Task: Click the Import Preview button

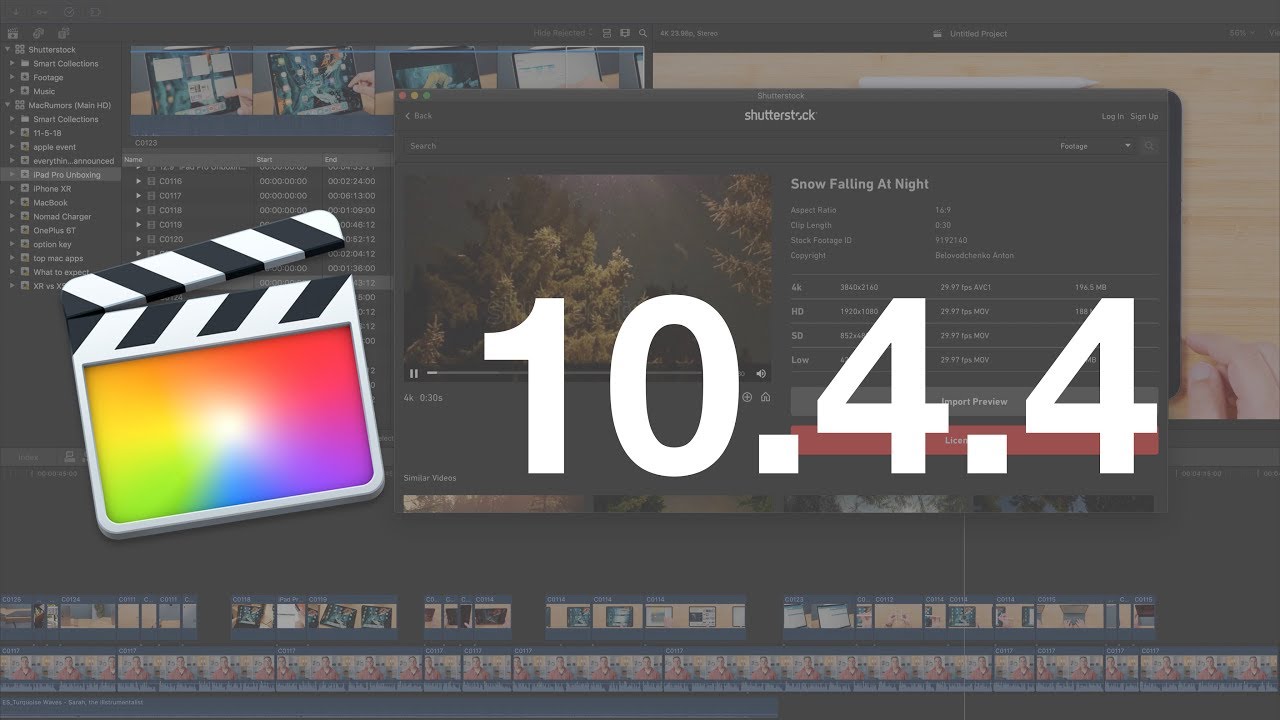Action: [974, 401]
